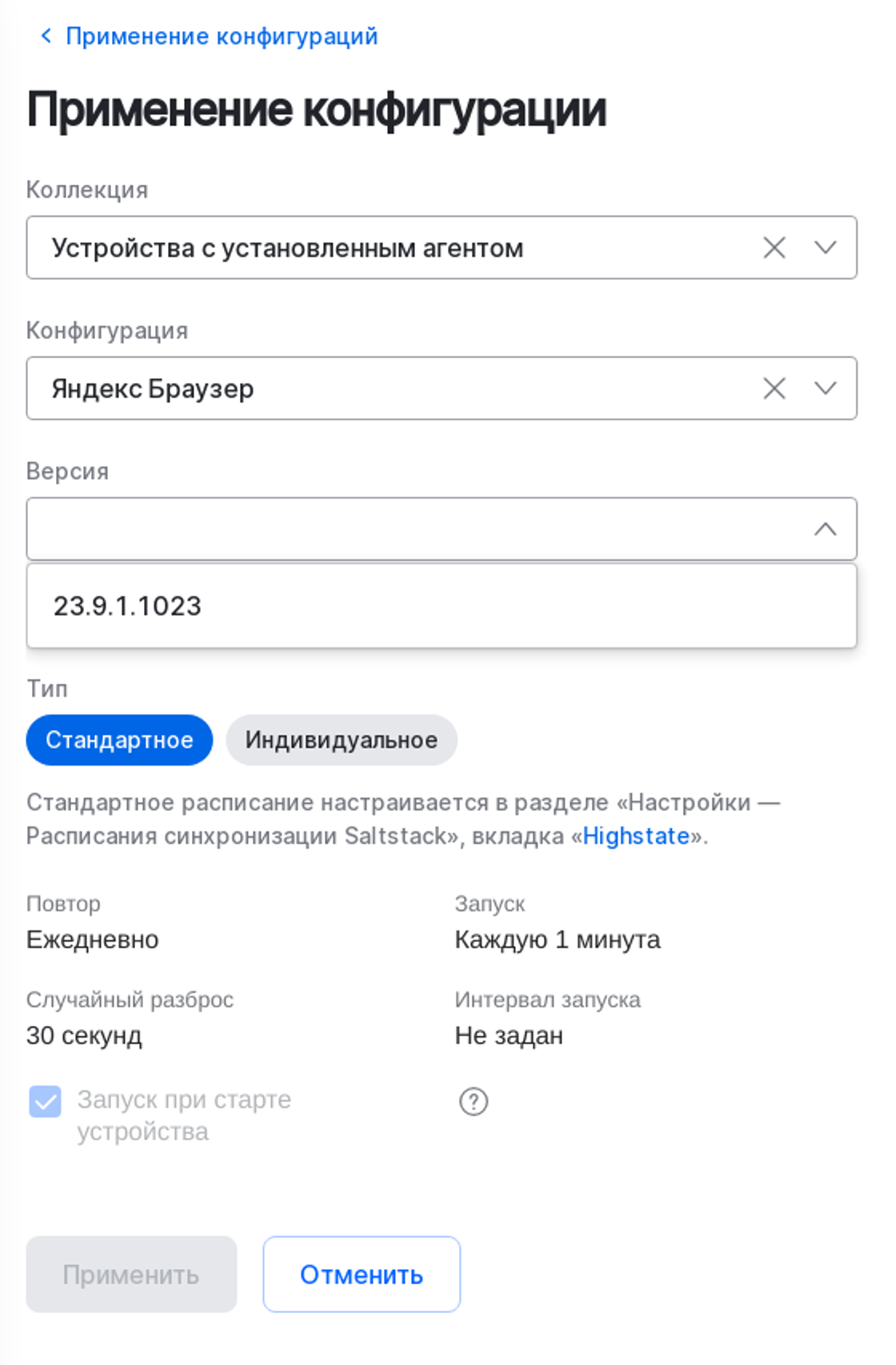The width and height of the screenshot is (896, 1365).
Task: Go back to Применение конфигураций list
Action: [x=222, y=36]
